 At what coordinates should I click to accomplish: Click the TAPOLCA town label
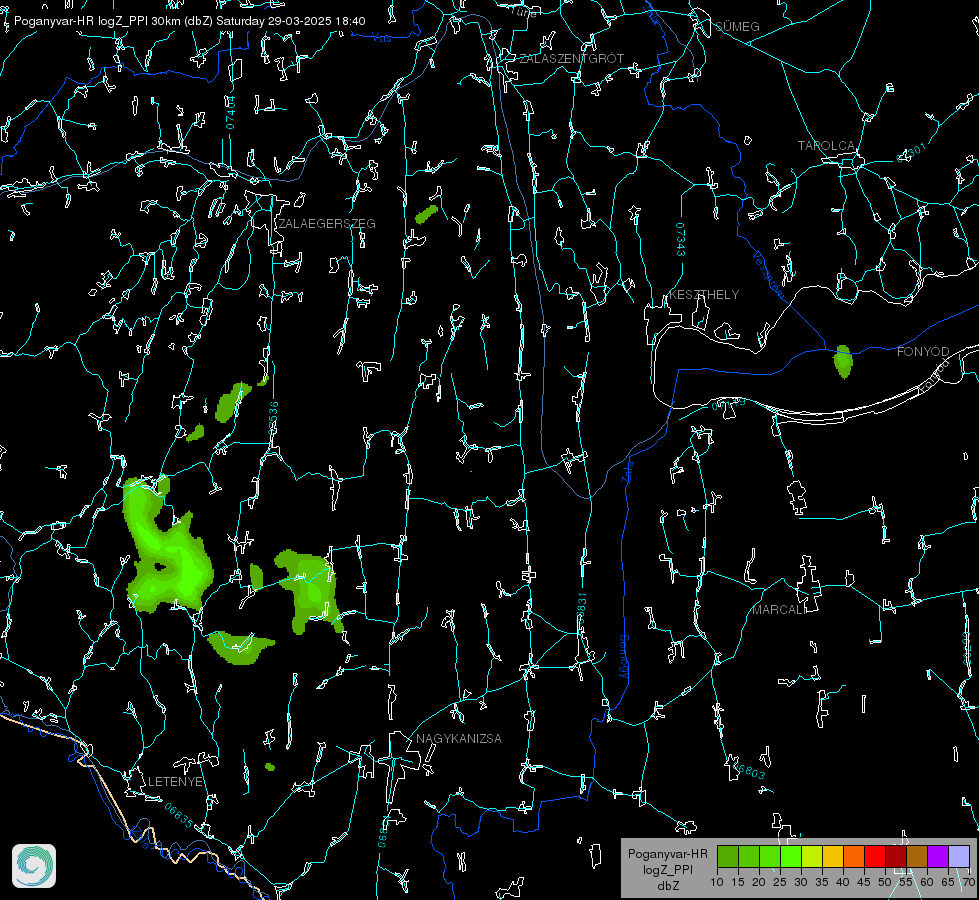(x=826, y=146)
